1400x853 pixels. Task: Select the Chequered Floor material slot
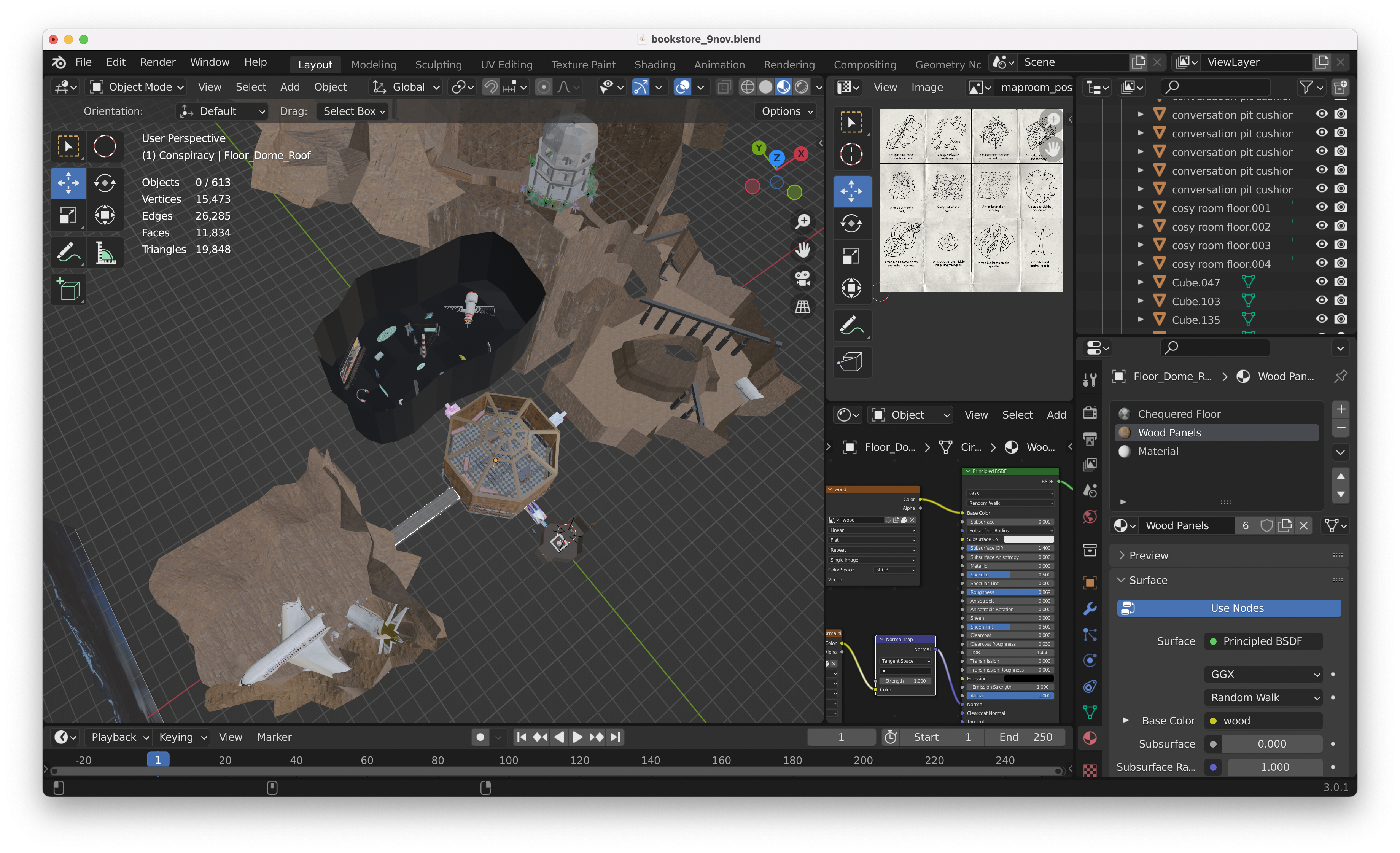point(1179,414)
